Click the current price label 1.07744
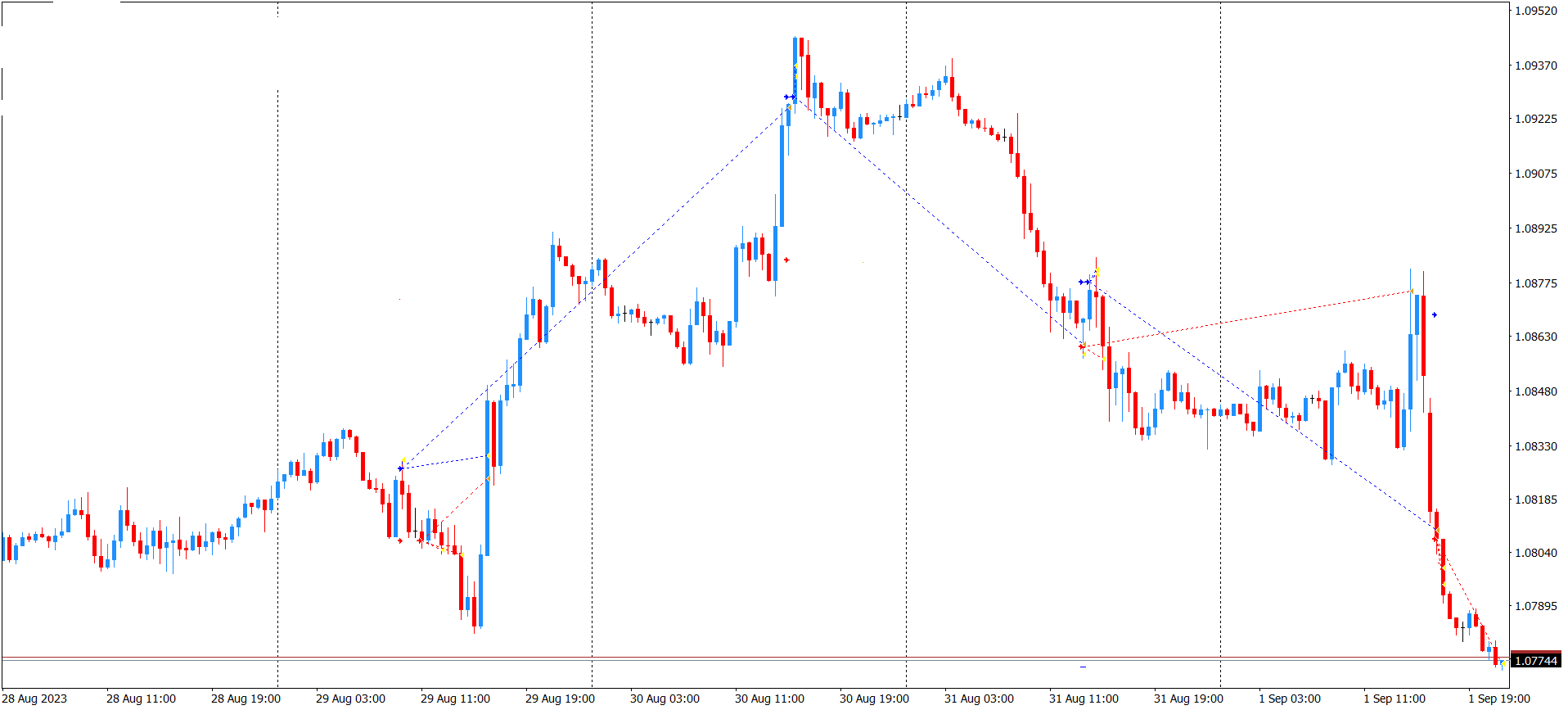Image resolution: width=1568 pixels, height=710 pixels. [1535, 661]
